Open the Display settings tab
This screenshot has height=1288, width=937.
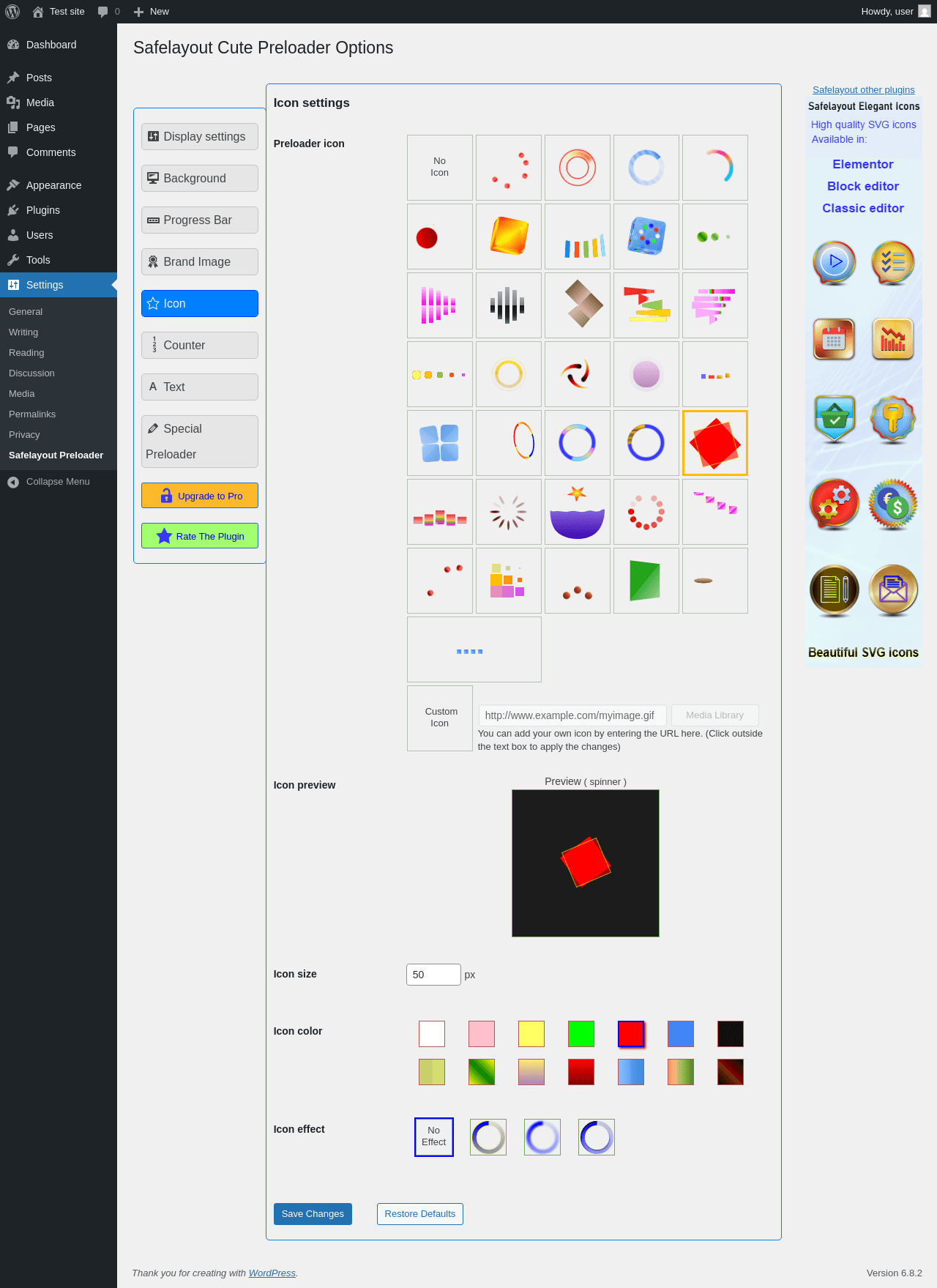[199, 136]
